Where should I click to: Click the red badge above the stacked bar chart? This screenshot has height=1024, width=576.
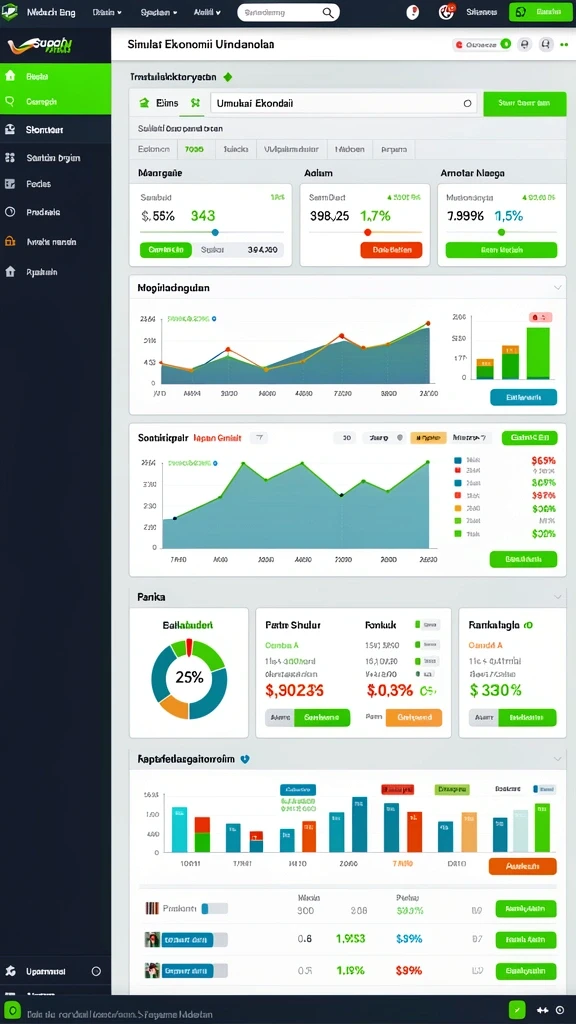(540, 317)
